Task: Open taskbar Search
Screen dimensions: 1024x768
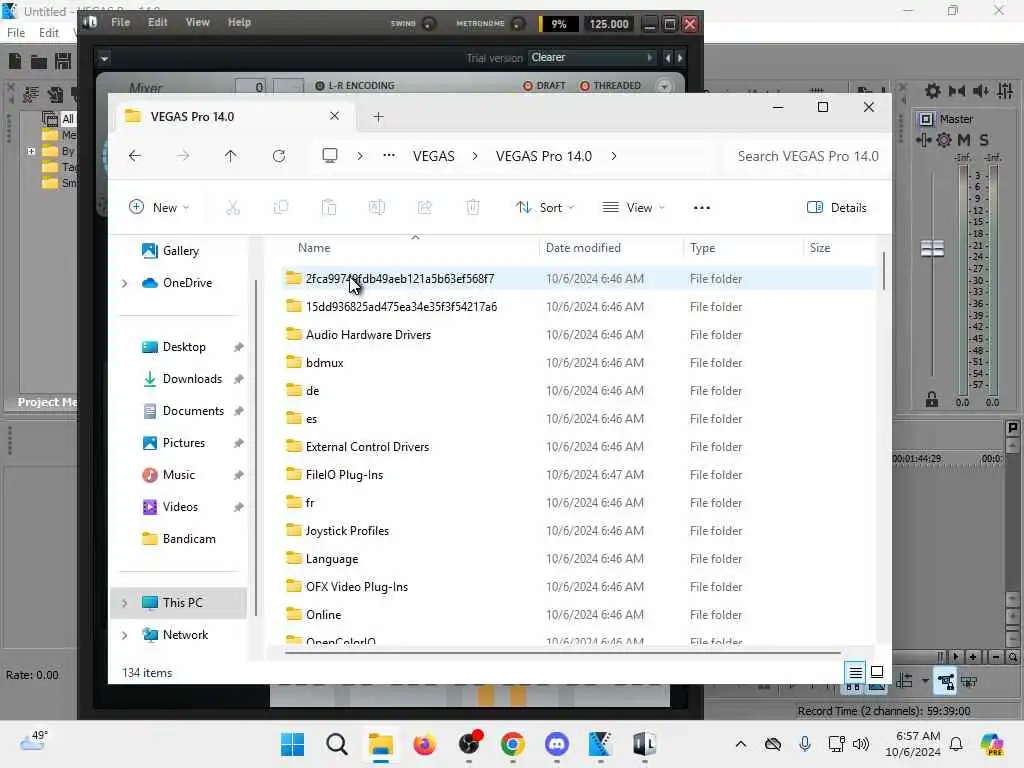Action: point(337,744)
